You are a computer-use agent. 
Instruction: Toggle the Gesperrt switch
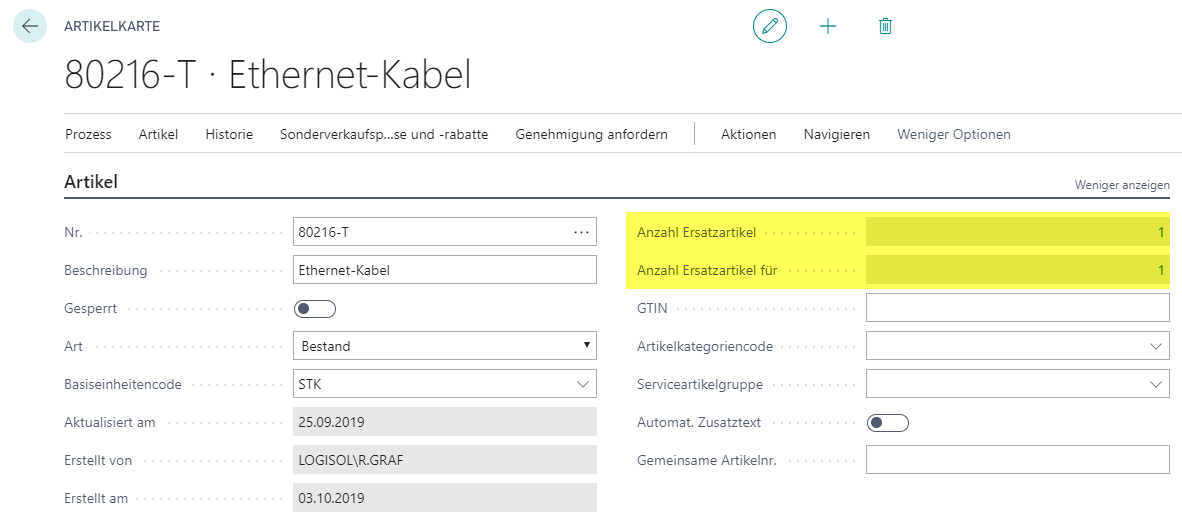[314, 309]
